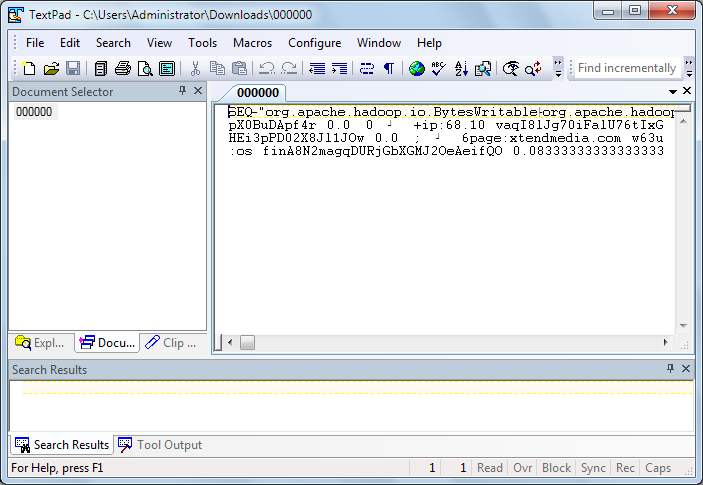Open the View menu

tap(159, 43)
